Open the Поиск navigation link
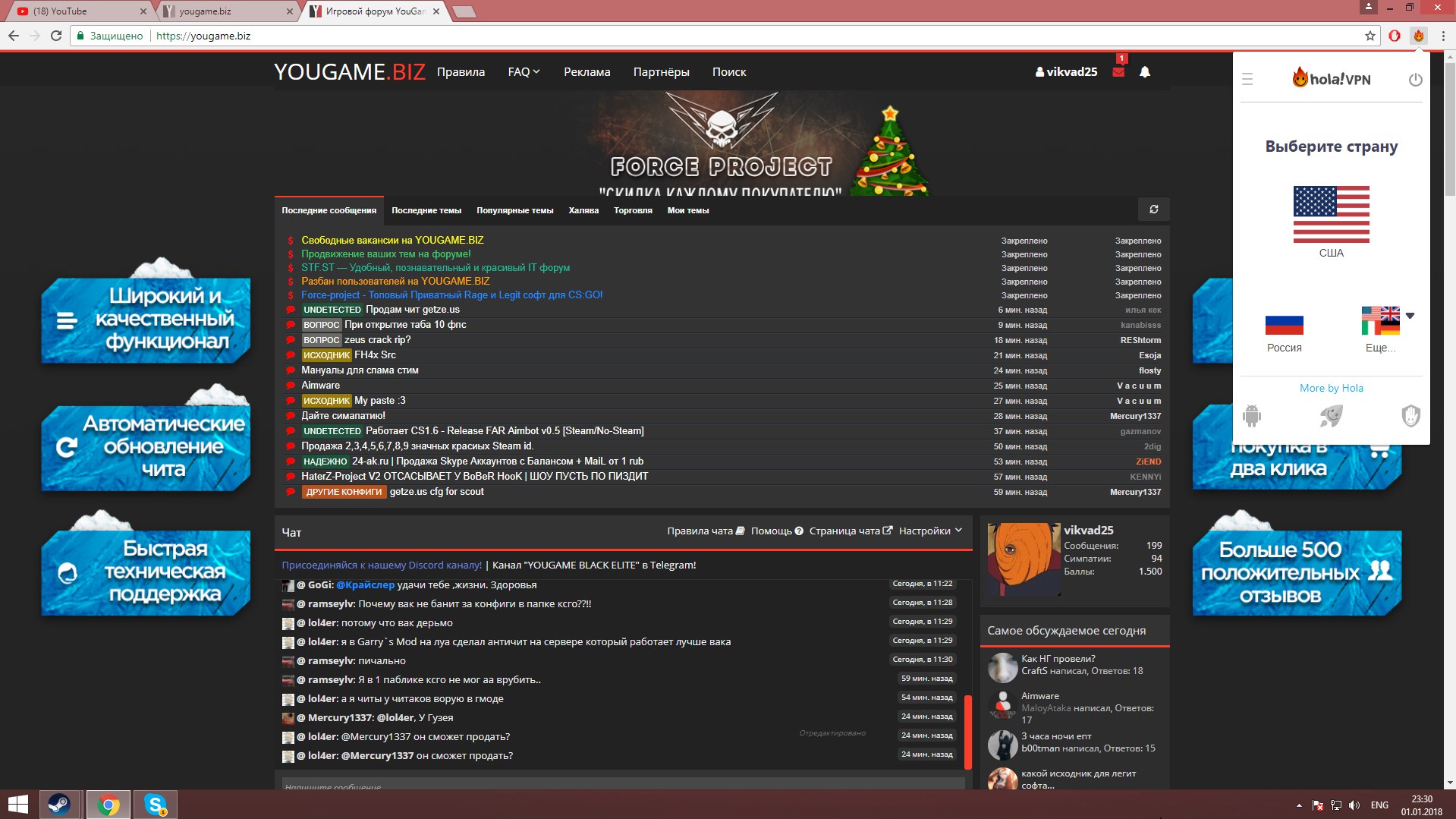This screenshot has height=819, width=1456. click(x=729, y=72)
